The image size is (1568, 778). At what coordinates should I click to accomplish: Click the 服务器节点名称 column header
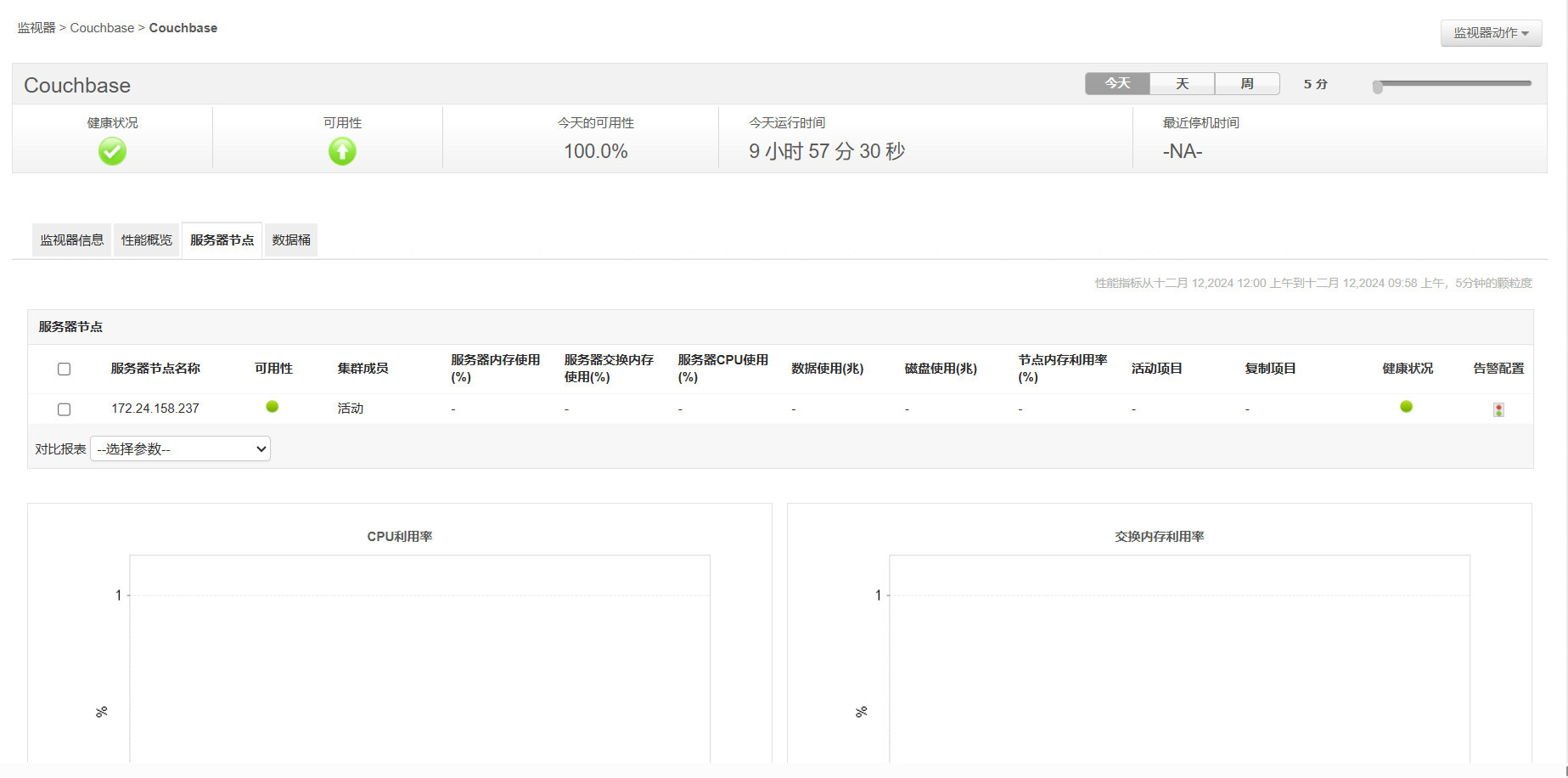click(x=155, y=369)
